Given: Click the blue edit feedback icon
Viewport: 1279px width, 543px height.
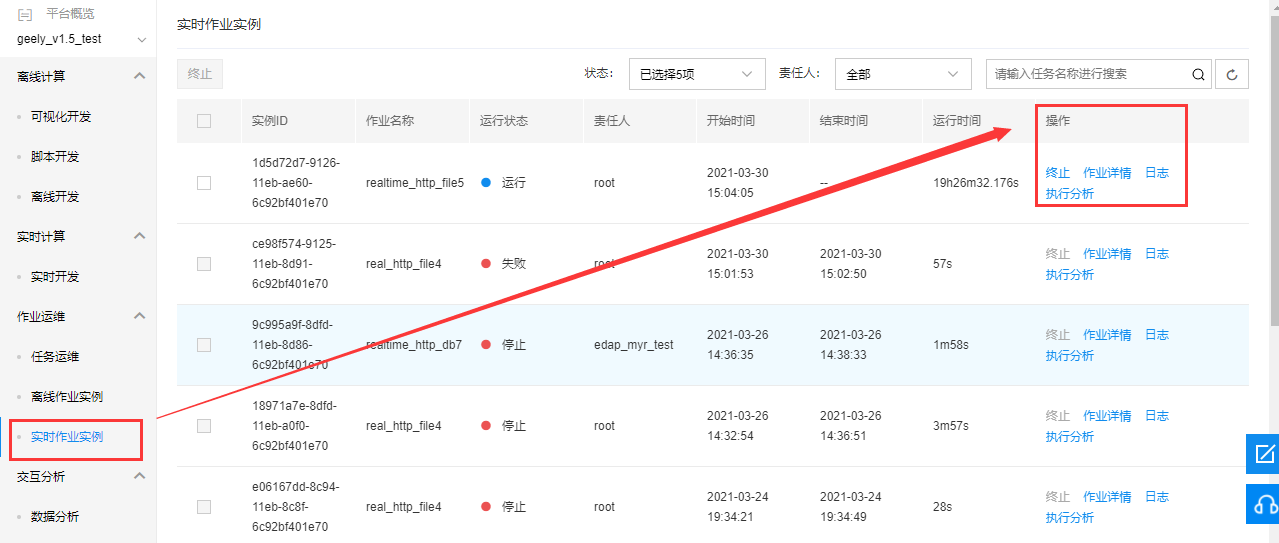Looking at the screenshot, I should coord(1263,453).
